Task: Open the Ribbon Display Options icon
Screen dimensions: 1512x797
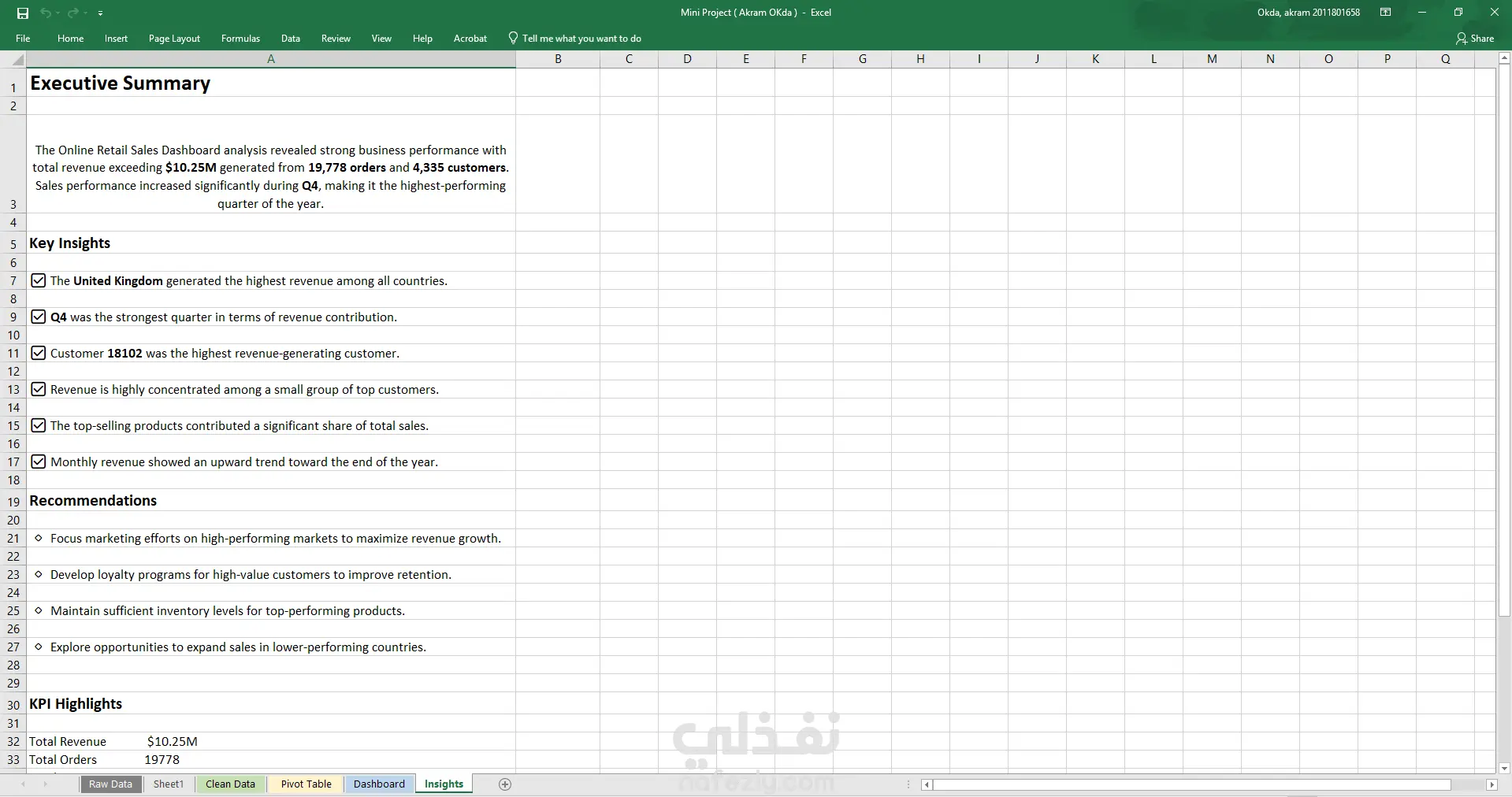Action: coord(1385,13)
